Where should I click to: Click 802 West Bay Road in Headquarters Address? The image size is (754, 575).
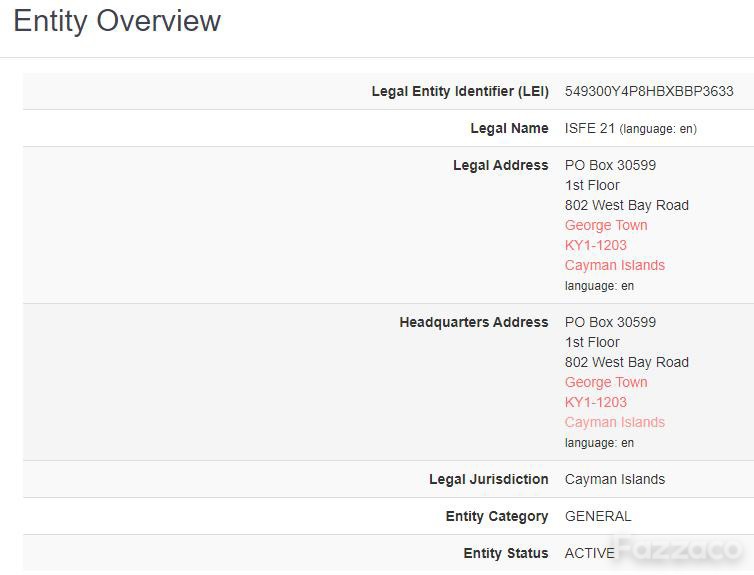pos(627,362)
